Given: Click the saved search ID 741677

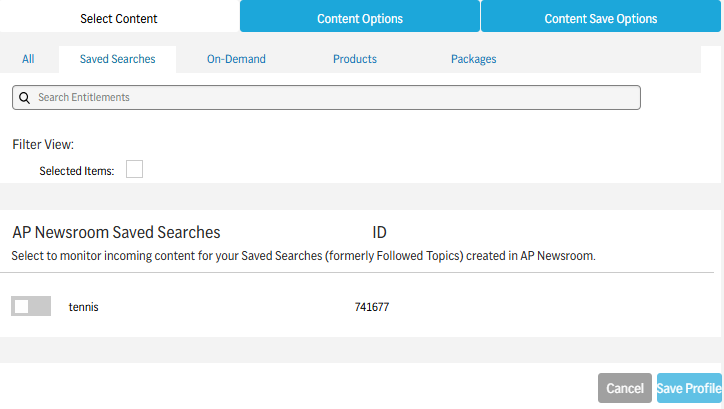Looking at the screenshot, I should 372,307.
